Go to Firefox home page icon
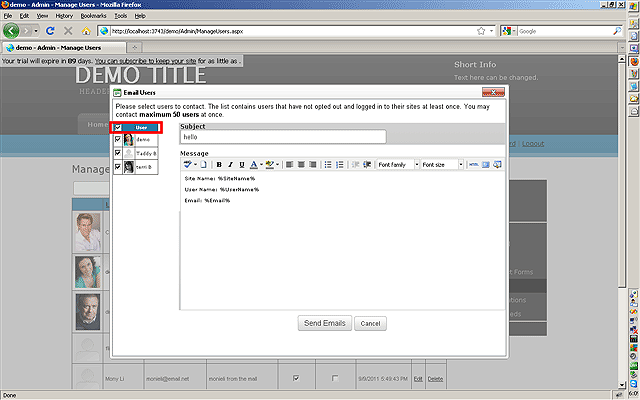This screenshot has height=400, width=640. (86, 31)
